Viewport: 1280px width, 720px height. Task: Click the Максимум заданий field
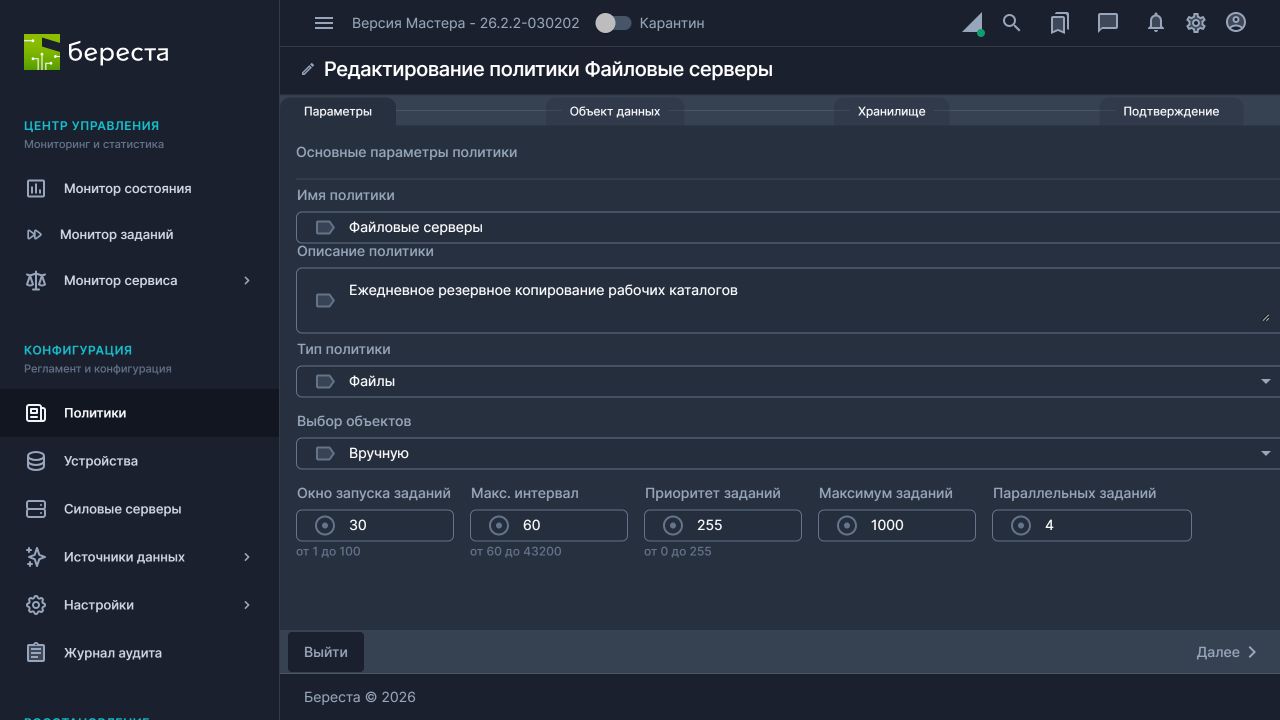coord(897,525)
